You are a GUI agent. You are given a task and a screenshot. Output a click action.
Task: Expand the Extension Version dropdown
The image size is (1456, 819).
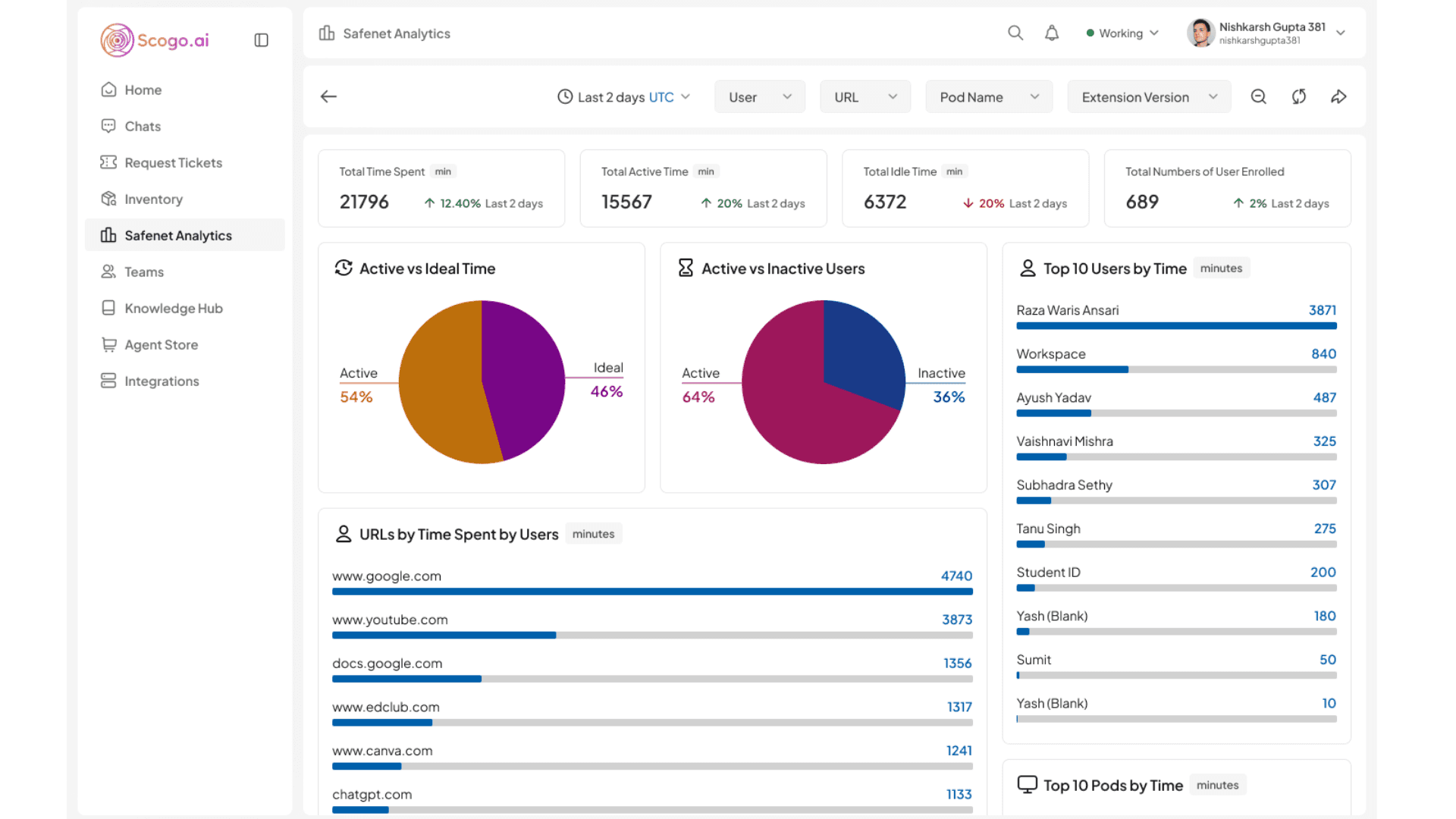tap(1148, 97)
